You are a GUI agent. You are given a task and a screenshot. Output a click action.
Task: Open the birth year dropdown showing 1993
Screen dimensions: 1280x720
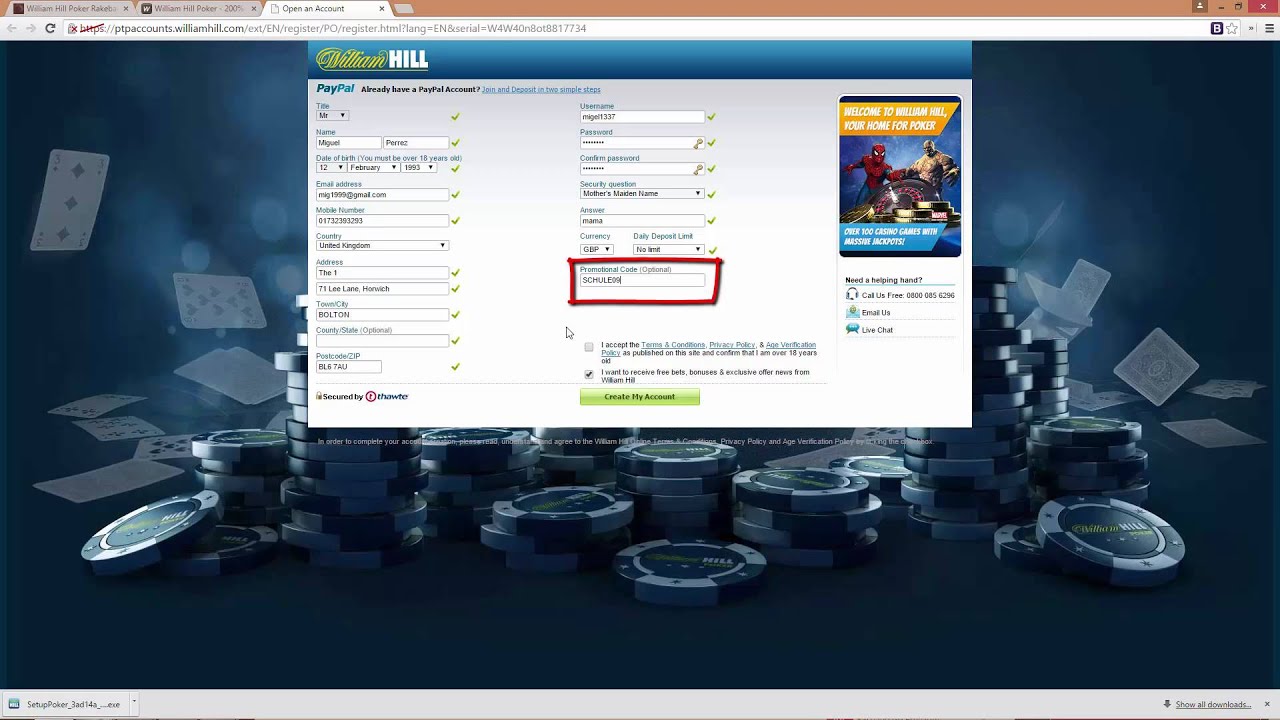418,168
